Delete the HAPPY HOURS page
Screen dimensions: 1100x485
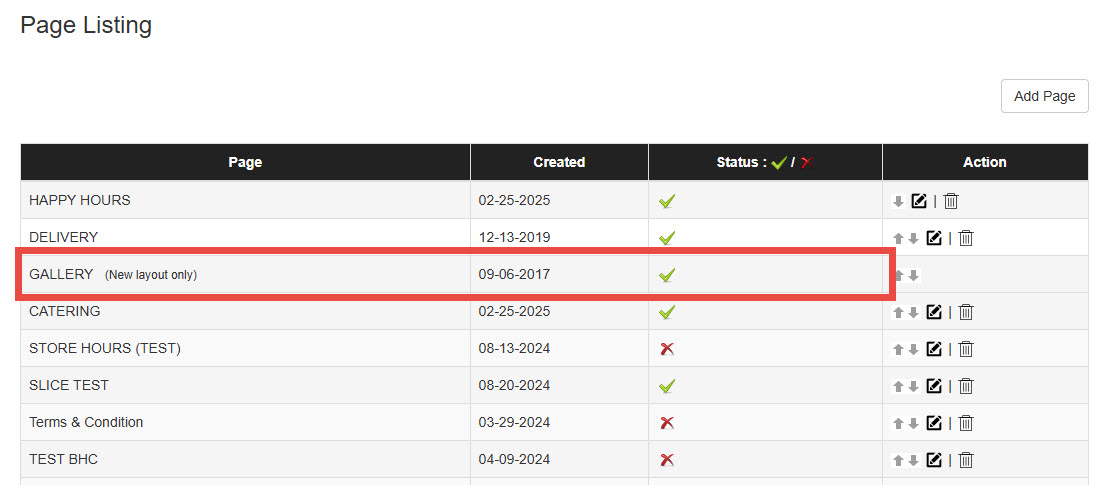tap(951, 201)
